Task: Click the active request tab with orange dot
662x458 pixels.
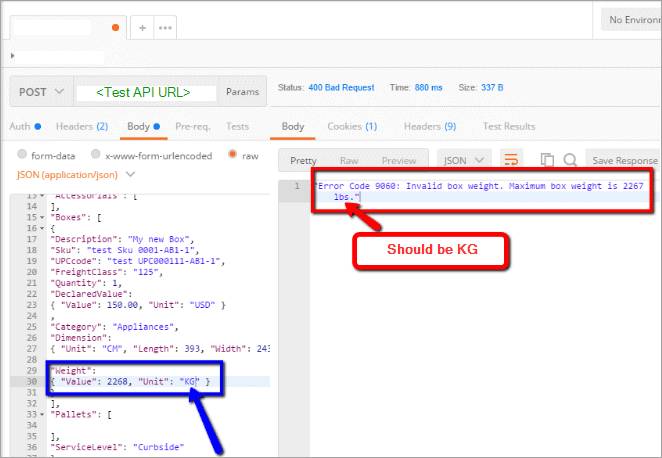Action: click(68, 28)
